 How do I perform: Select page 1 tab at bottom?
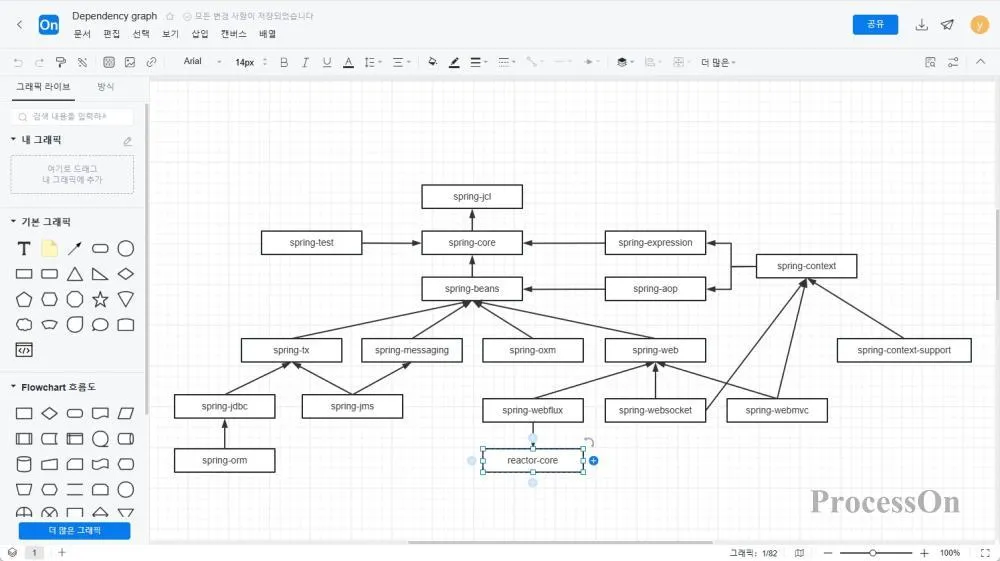point(34,553)
